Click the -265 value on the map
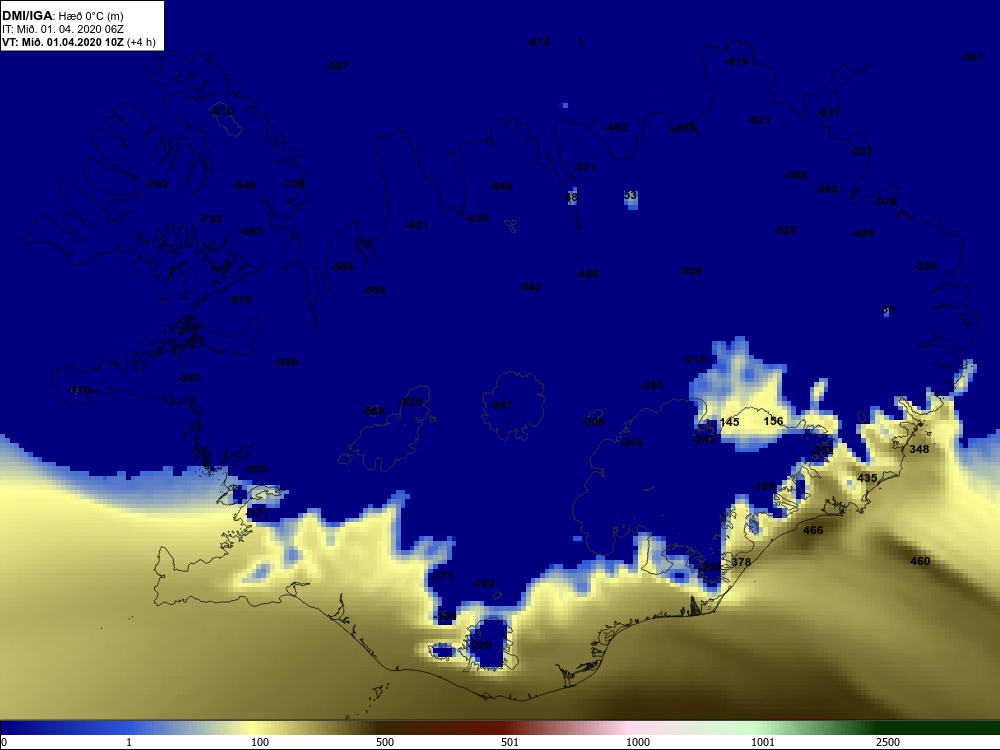The image size is (1000, 750). pos(652,385)
